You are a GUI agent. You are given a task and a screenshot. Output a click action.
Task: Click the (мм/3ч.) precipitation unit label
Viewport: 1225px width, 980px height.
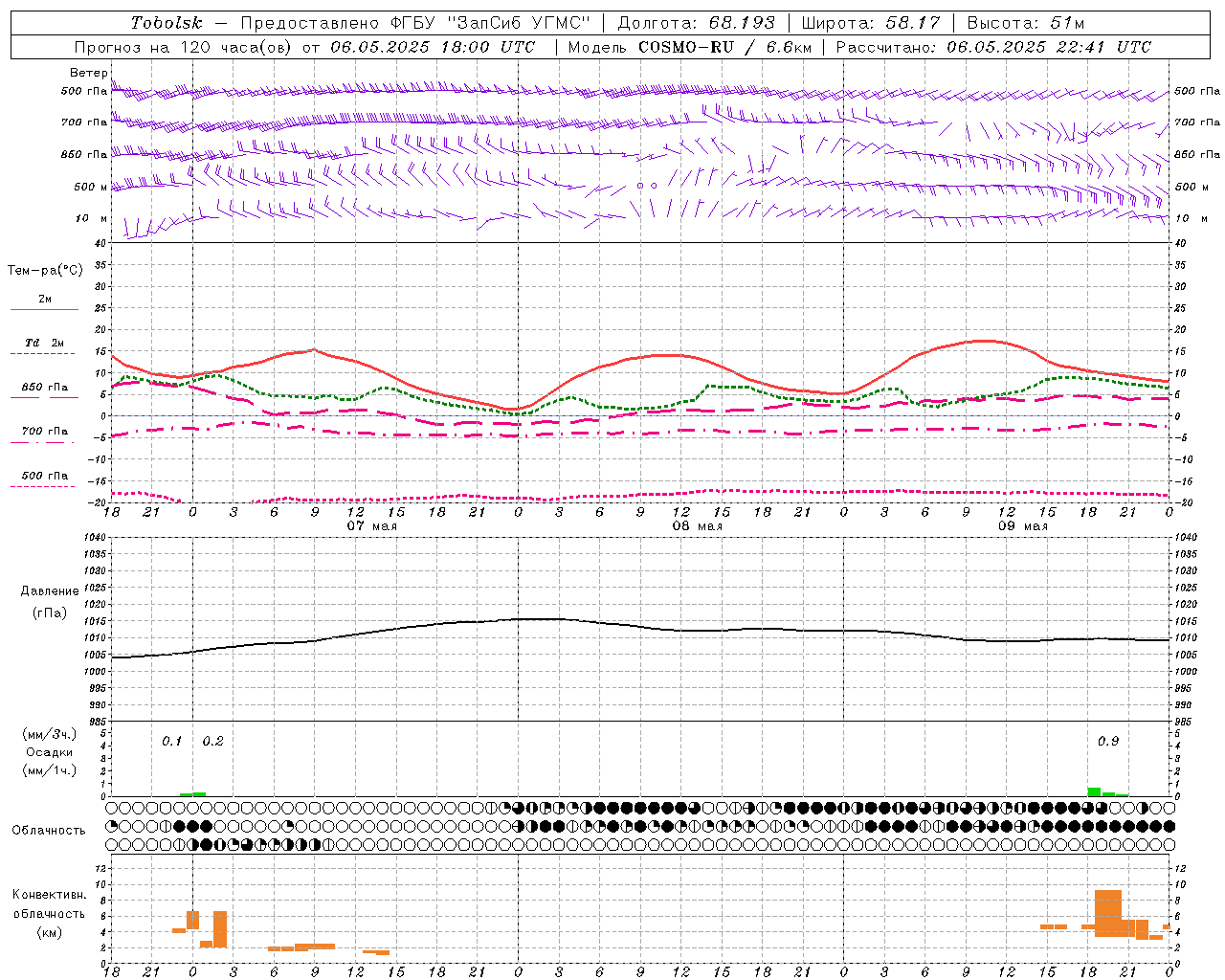coord(50,734)
